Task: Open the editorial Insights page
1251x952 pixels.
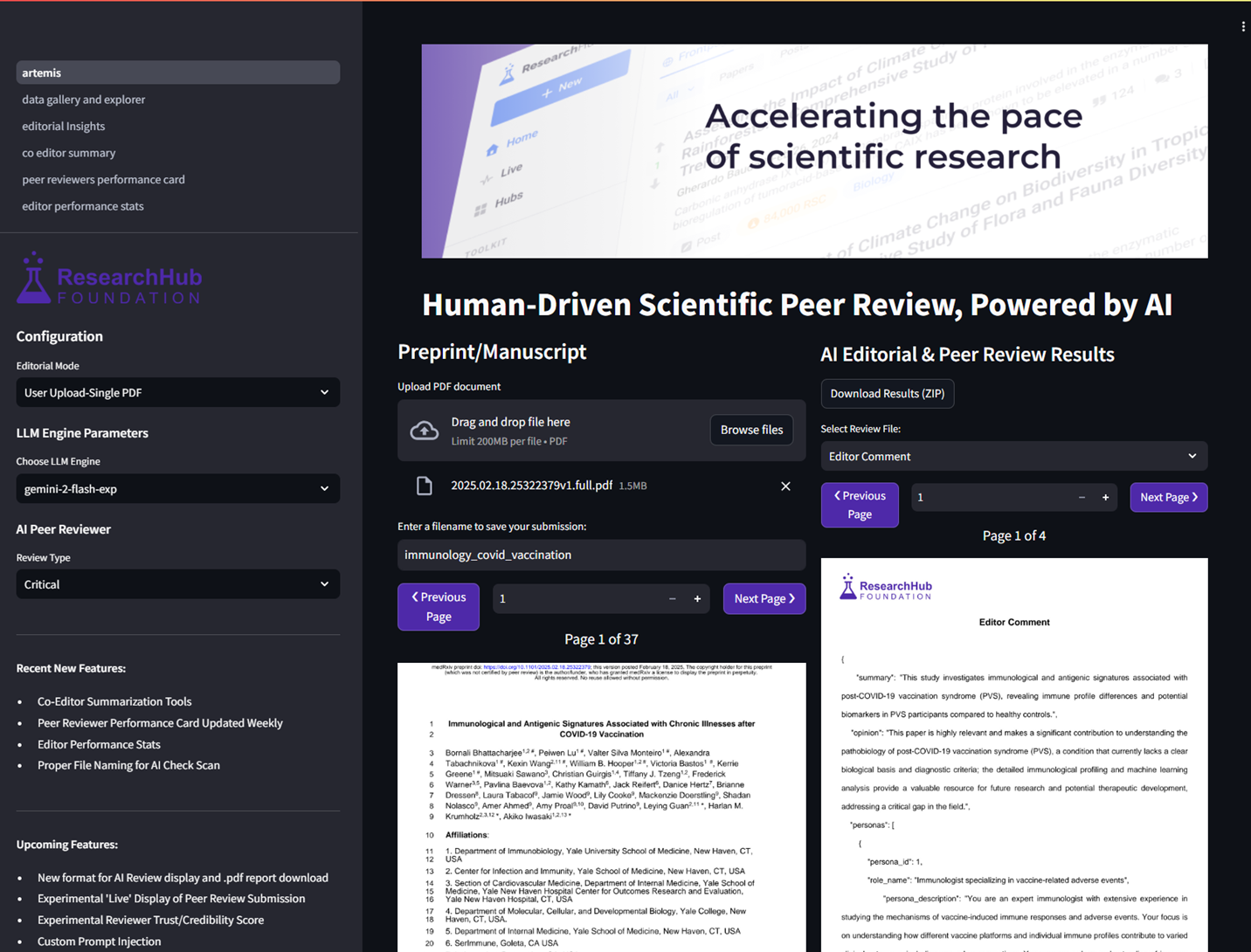Action: (64, 127)
